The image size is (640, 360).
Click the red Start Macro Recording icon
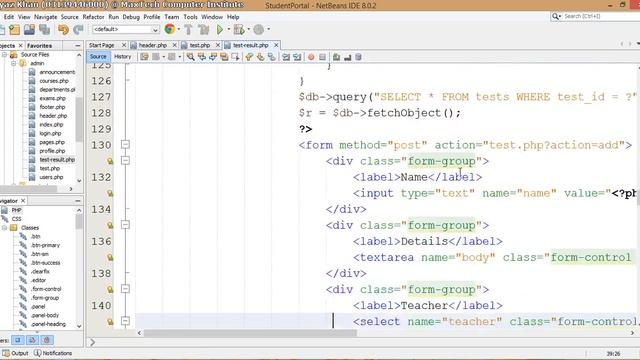(311, 57)
